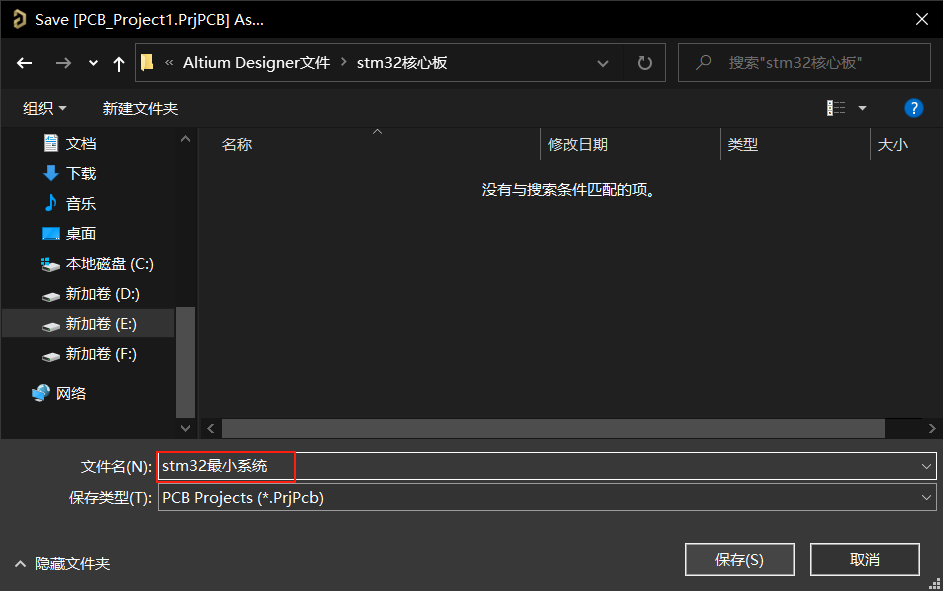Sort files by 名称 column

pyautogui.click(x=236, y=145)
